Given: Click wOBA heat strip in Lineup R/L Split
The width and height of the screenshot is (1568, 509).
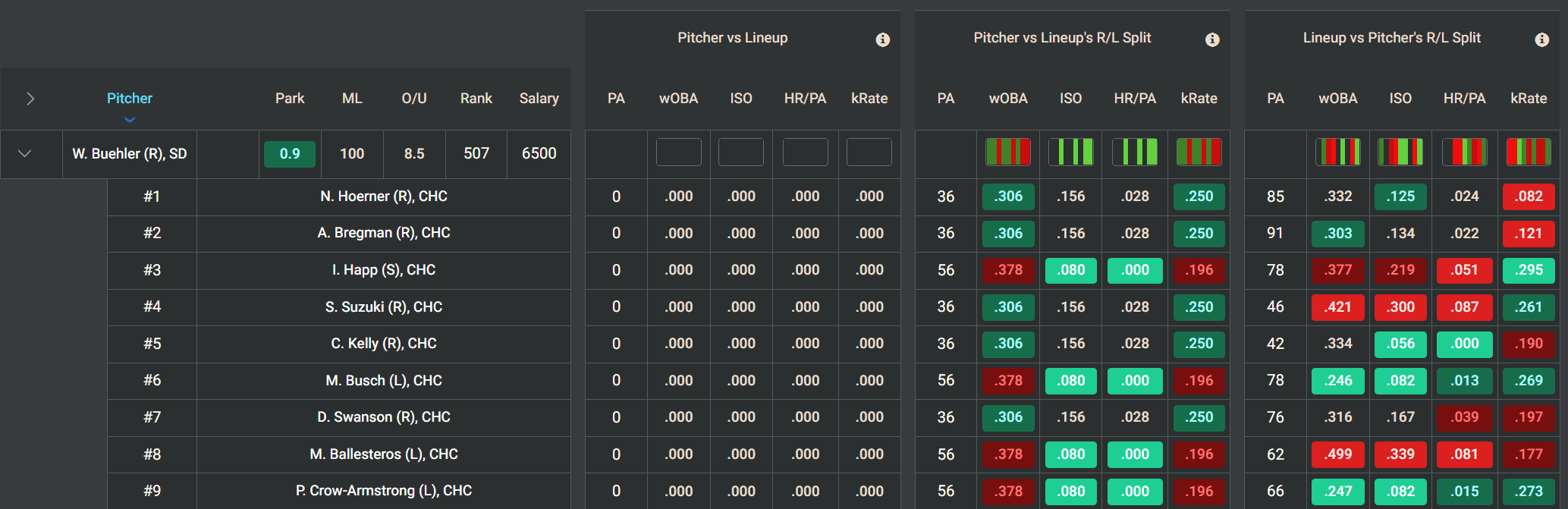Looking at the screenshot, I should [x=1337, y=152].
